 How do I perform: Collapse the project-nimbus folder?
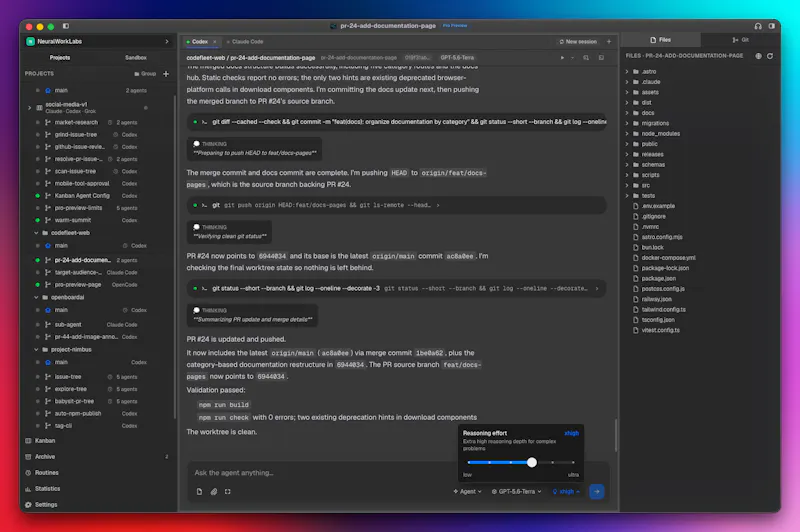click(x=36, y=350)
